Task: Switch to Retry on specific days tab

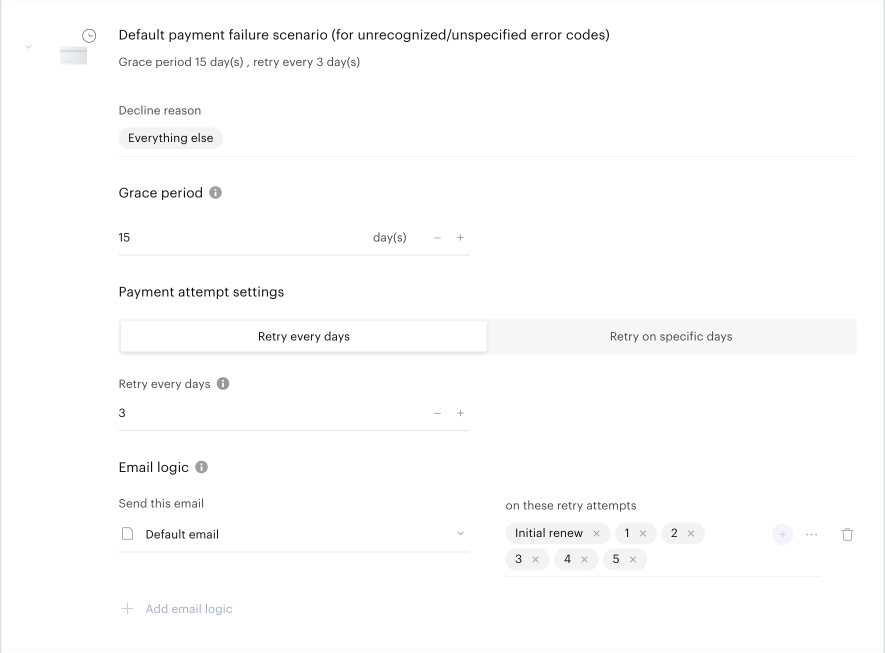Action: [671, 336]
